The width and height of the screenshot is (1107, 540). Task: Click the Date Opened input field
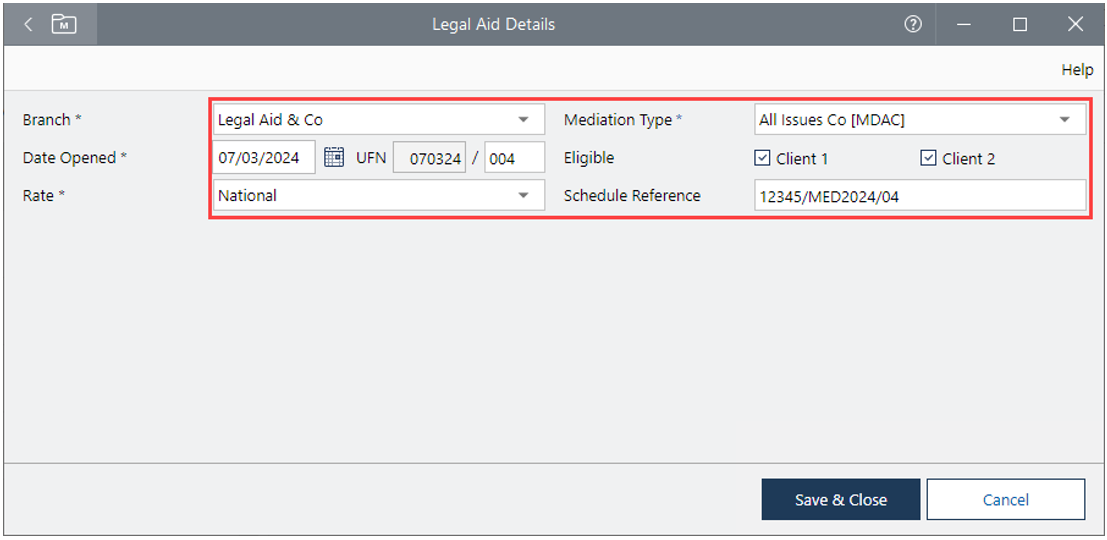264,158
